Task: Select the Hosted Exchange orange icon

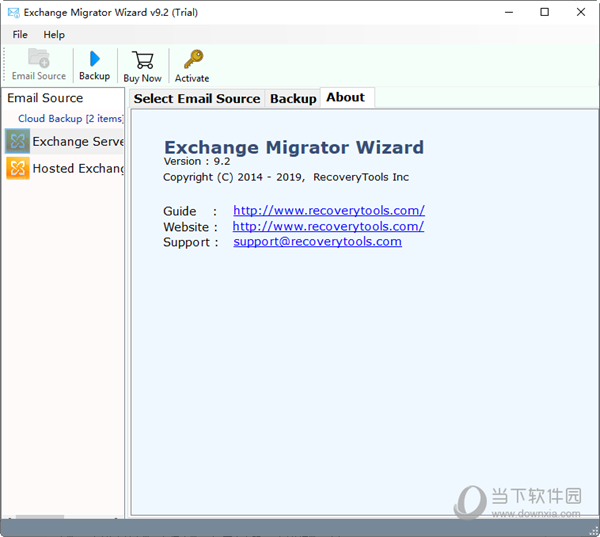Action: click(x=18, y=168)
